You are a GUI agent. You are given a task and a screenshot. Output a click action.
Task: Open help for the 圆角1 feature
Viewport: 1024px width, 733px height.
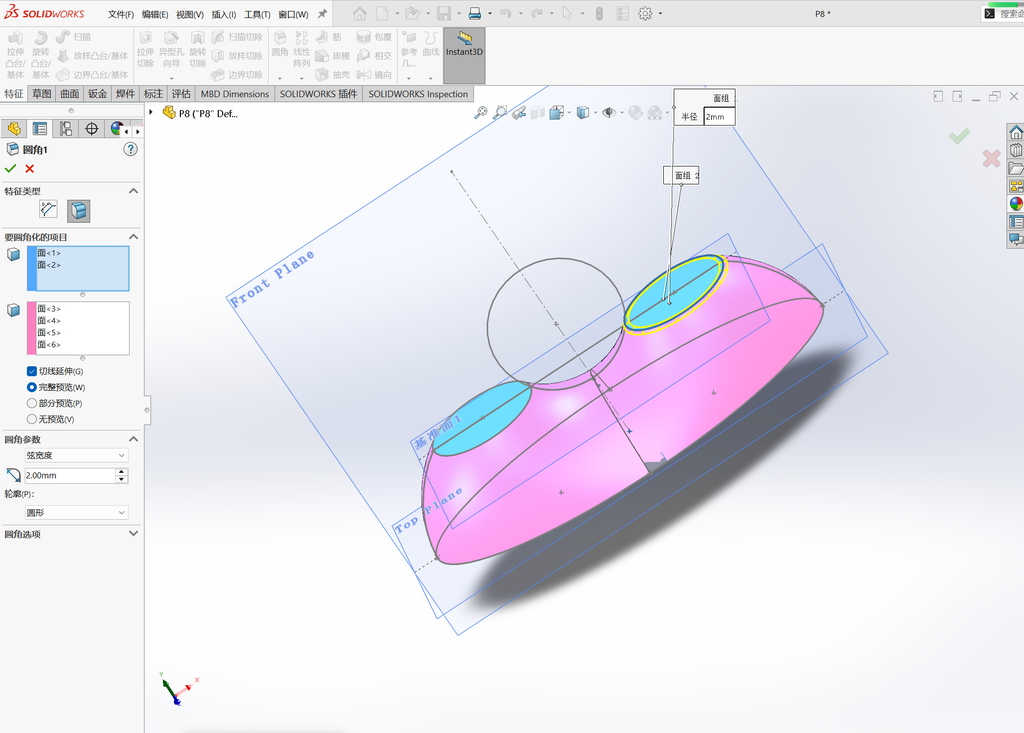point(131,150)
